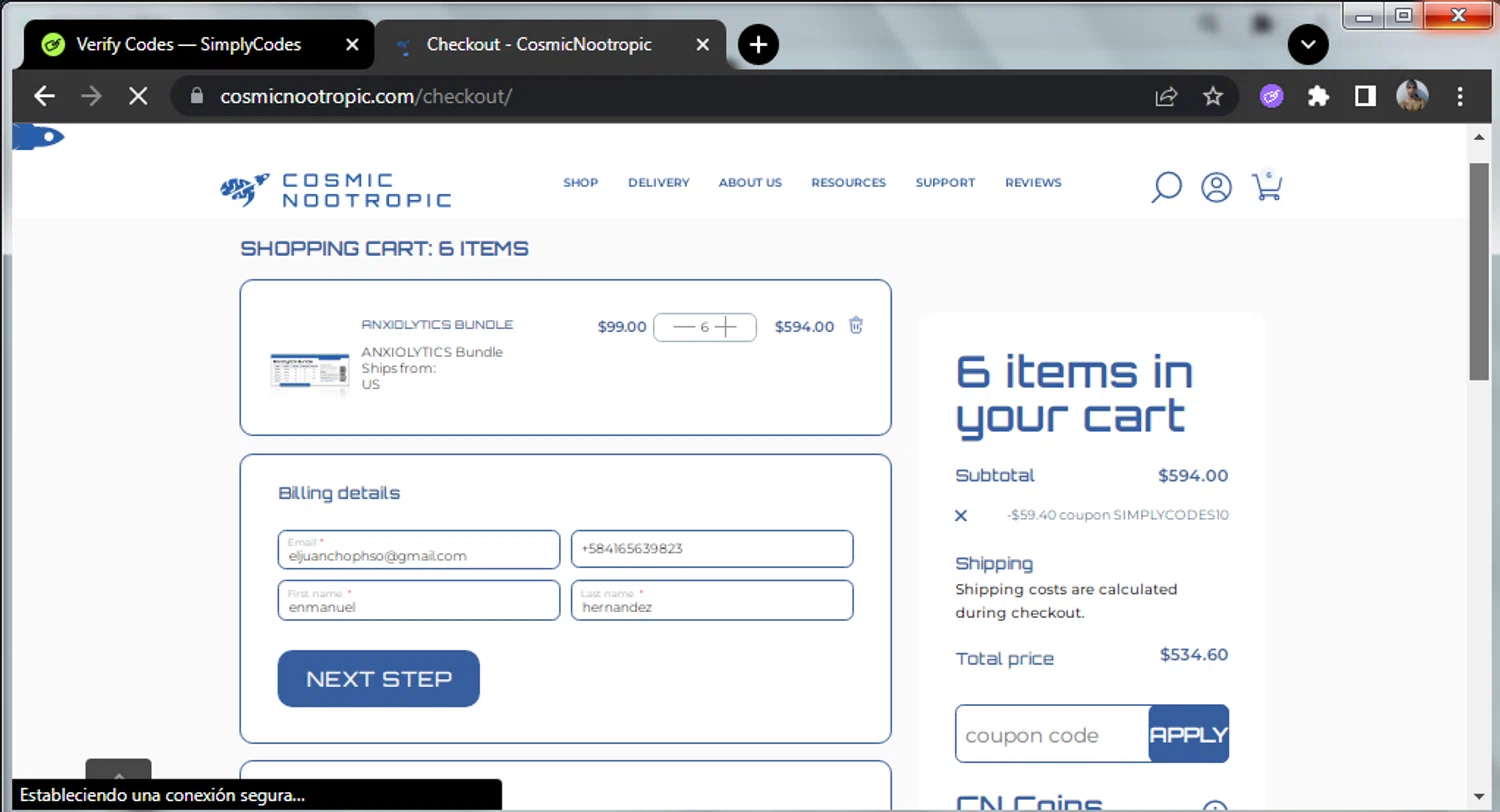The width and height of the screenshot is (1500, 812).
Task: Click the scrollbar up arrow
Action: [x=1479, y=136]
